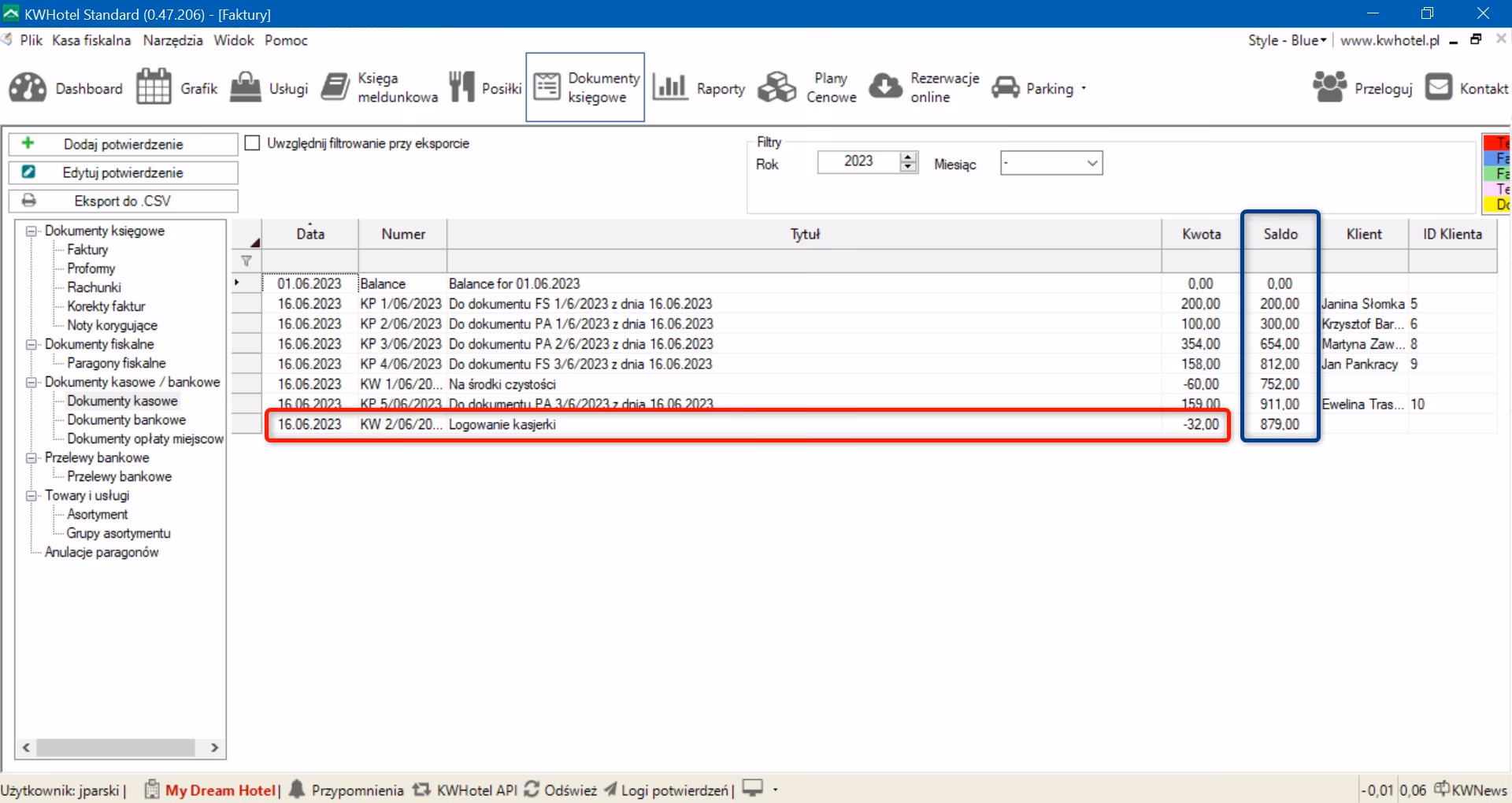Open Rezerwacje online cloud icon
Screen dimensions: 1512x803
coord(885,87)
